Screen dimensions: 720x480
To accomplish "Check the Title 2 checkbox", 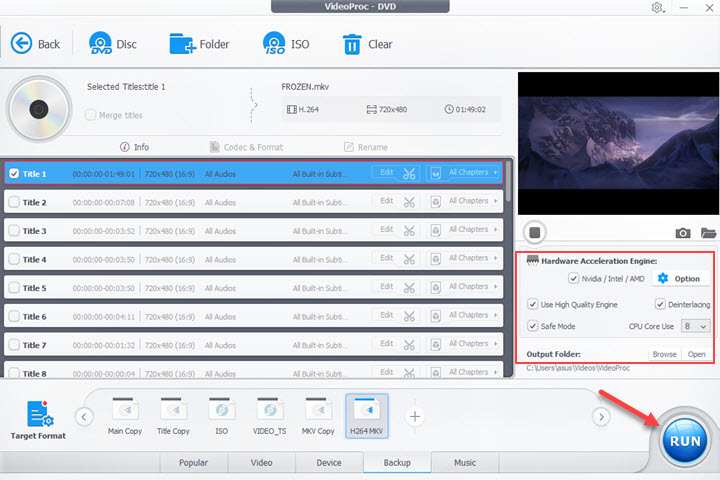I will click(14, 202).
